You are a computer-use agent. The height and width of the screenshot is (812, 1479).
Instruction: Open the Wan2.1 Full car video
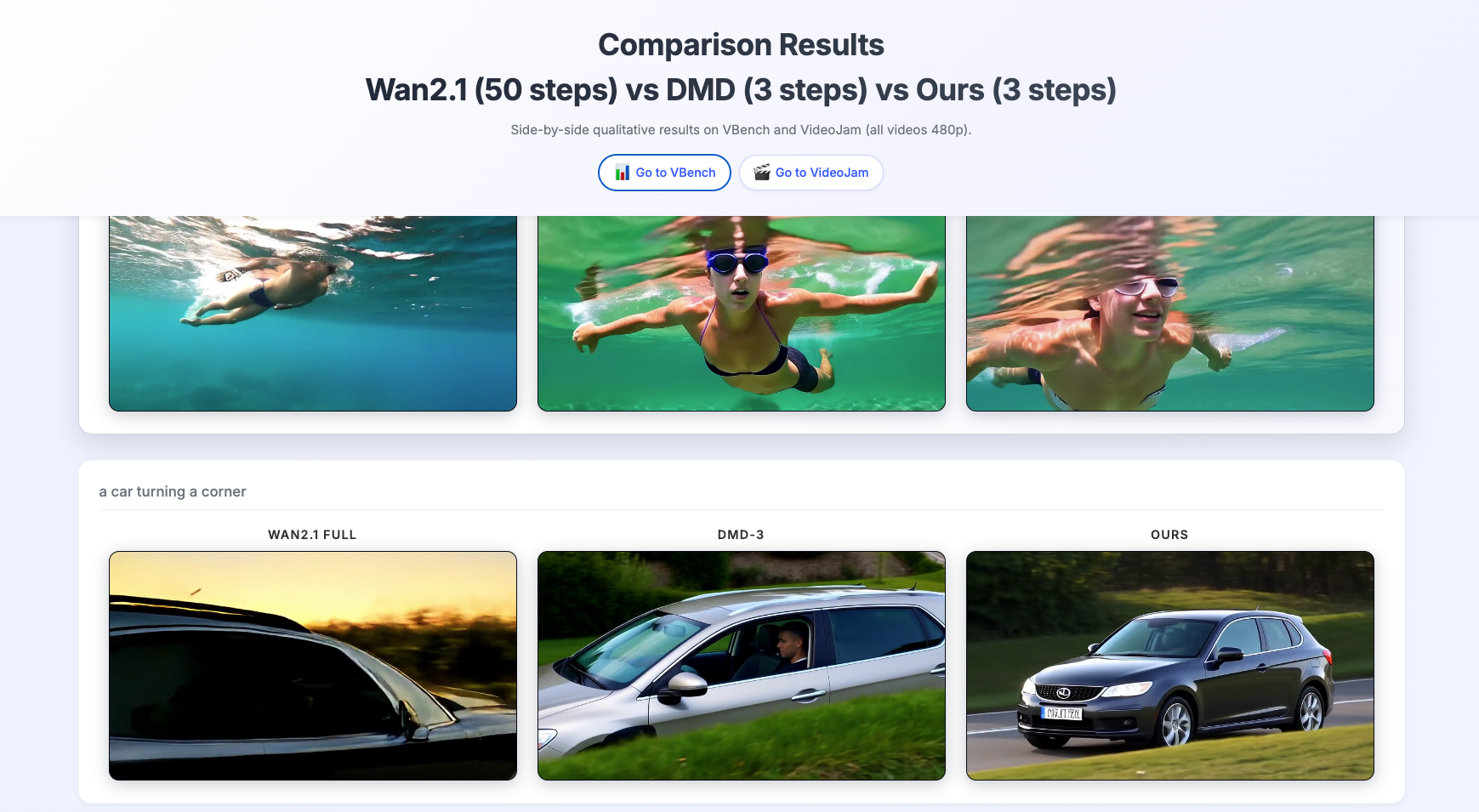pyautogui.click(x=313, y=666)
